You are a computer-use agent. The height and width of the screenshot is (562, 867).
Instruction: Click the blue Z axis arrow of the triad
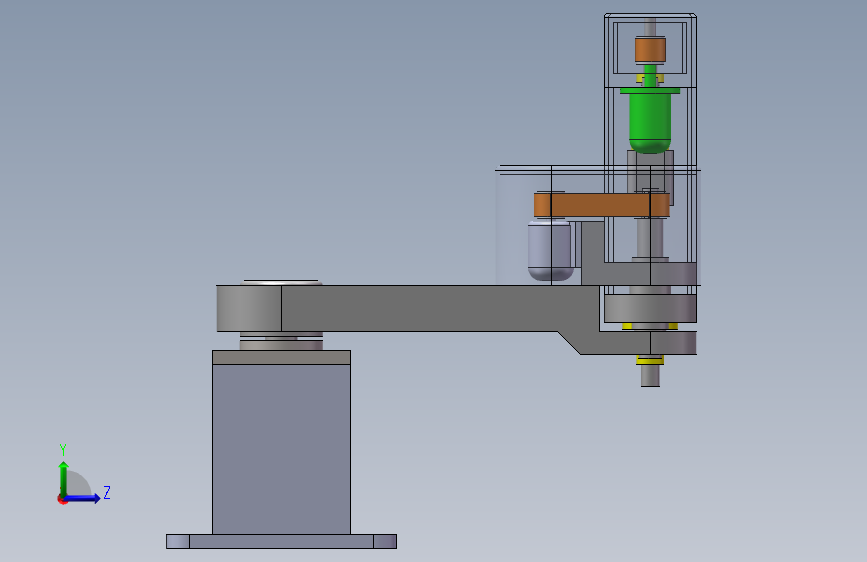83,498
